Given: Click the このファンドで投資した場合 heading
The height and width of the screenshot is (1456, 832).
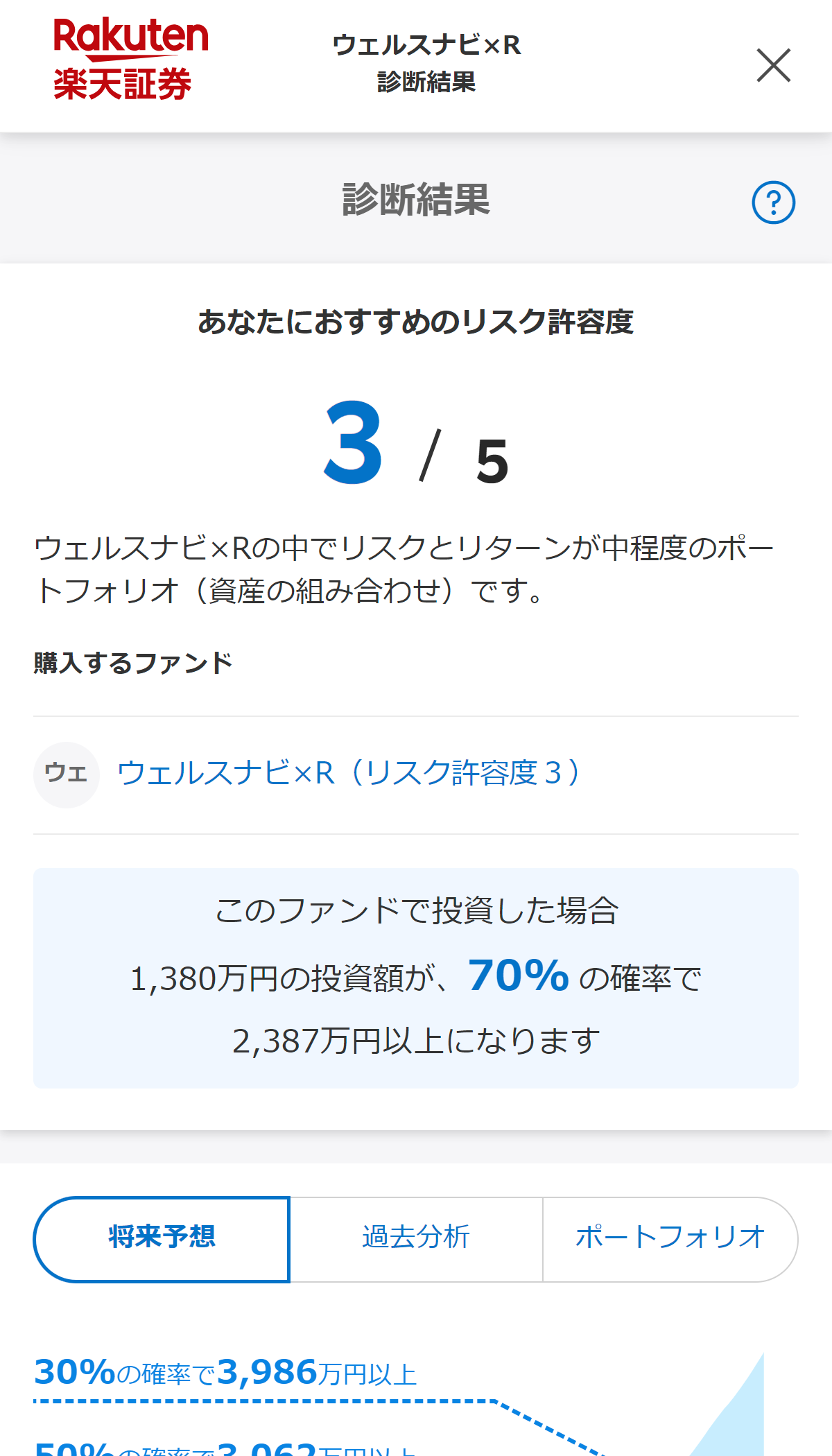Looking at the screenshot, I should click(416, 911).
